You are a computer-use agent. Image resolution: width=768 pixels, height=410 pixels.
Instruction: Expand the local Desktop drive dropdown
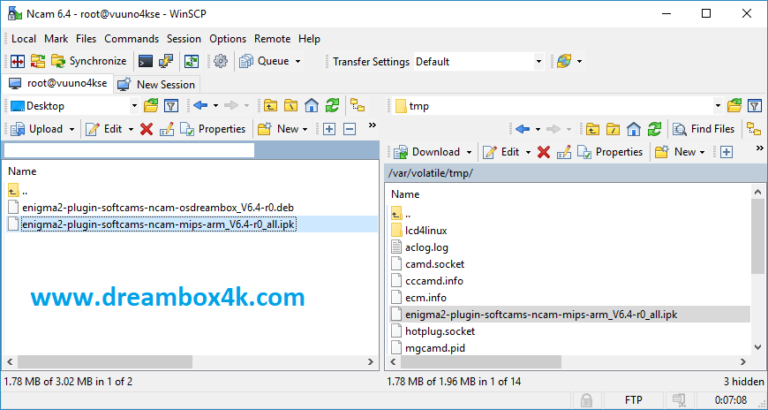point(134,106)
